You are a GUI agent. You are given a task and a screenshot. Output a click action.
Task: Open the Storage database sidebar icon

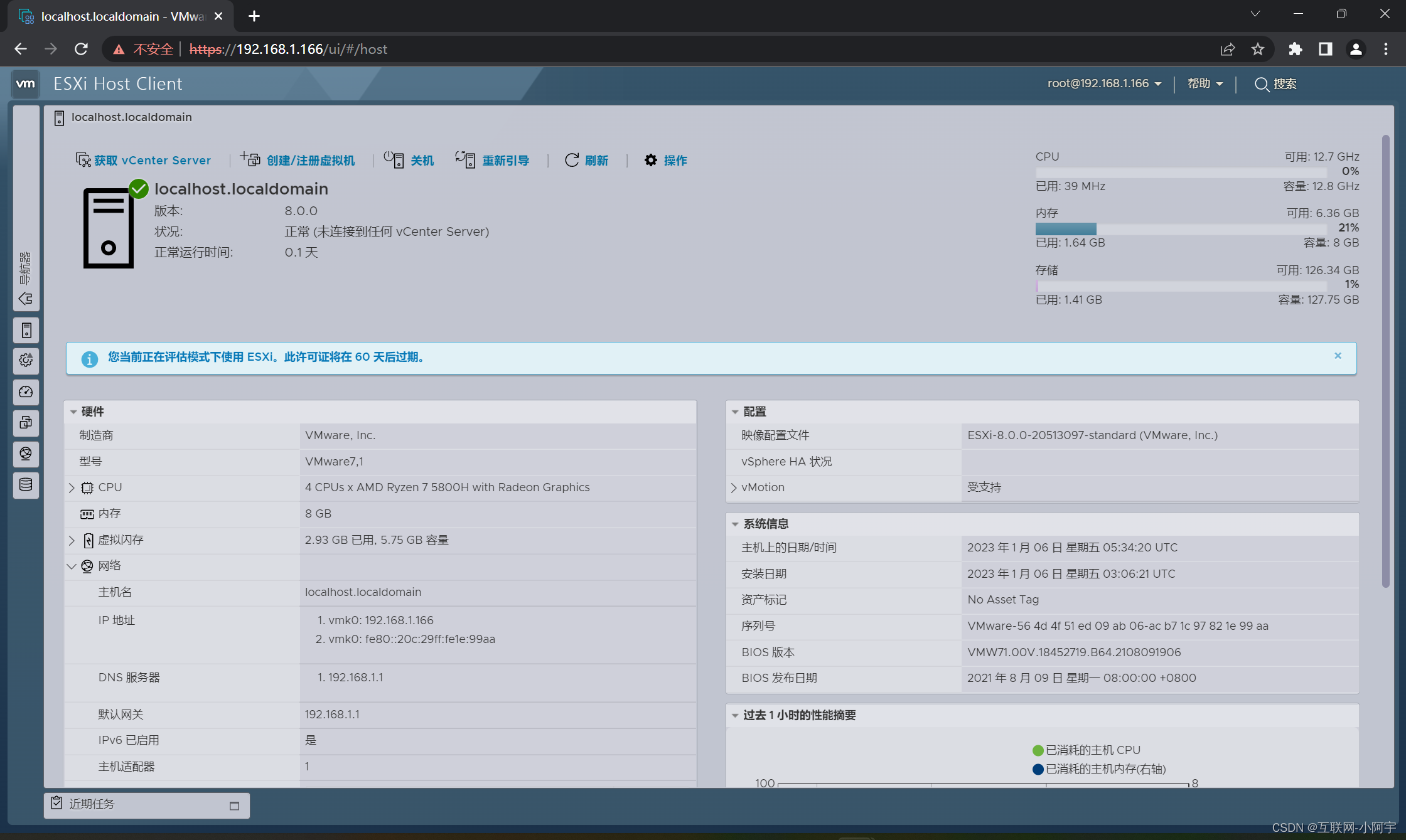pyautogui.click(x=26, y=485)
